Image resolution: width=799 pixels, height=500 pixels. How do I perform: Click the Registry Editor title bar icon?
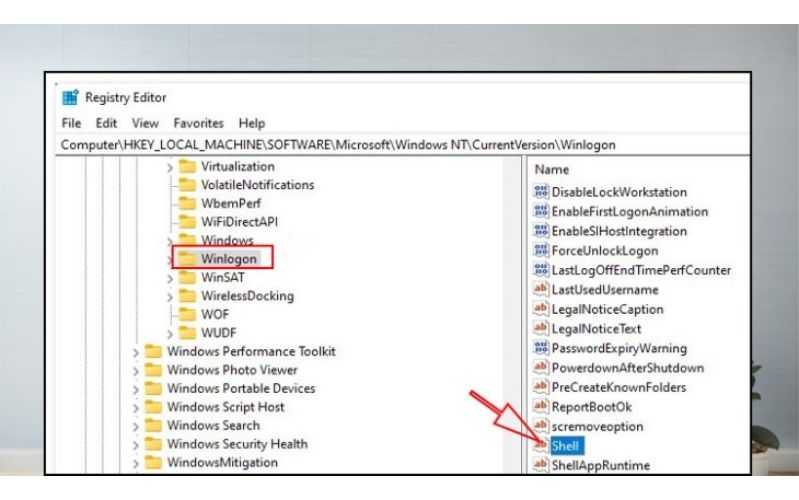pyautogui.click(x=70, y=97)
